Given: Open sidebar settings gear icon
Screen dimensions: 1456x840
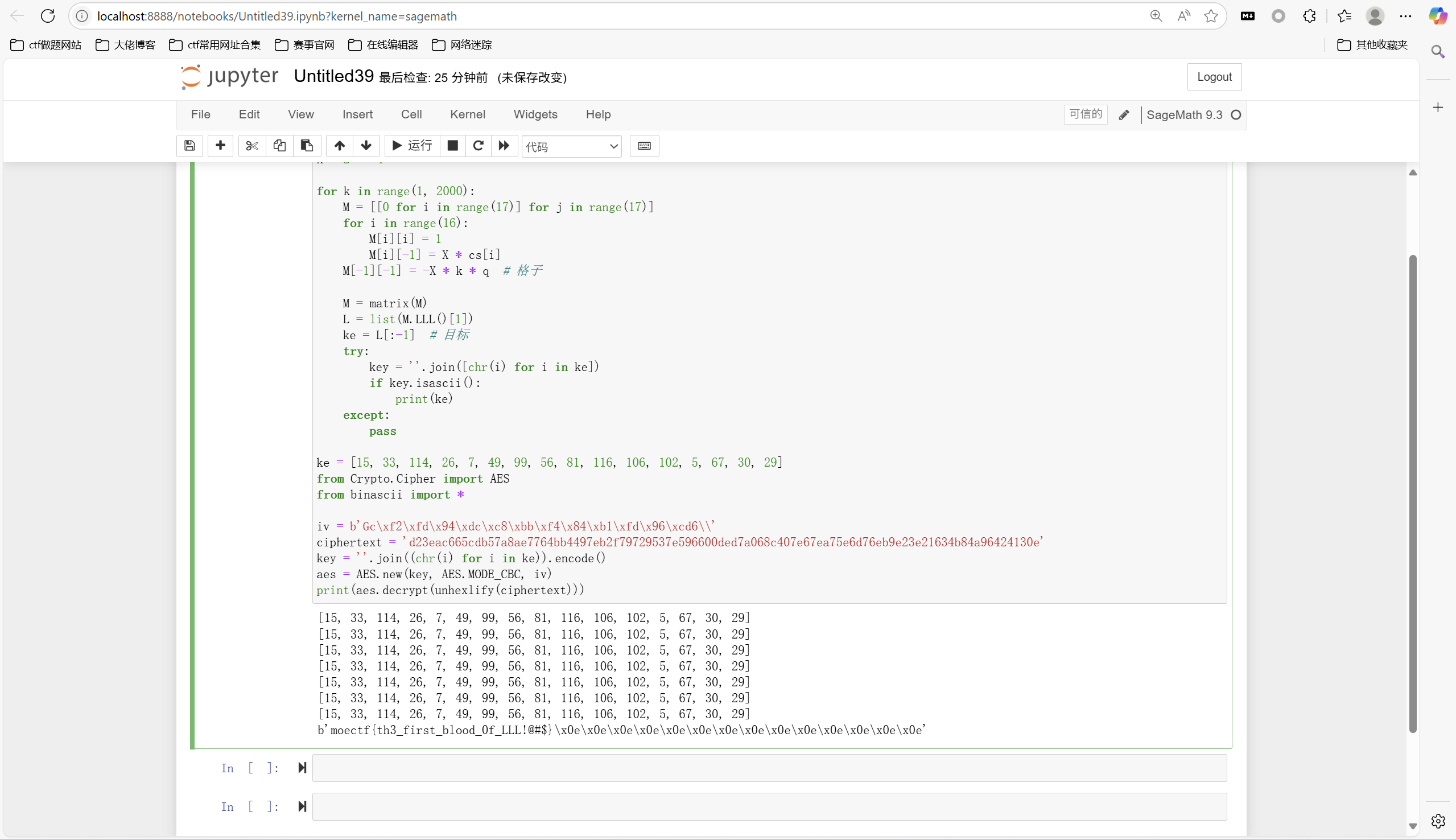Looking at the screenshot, I should [x=1438, y=821].
